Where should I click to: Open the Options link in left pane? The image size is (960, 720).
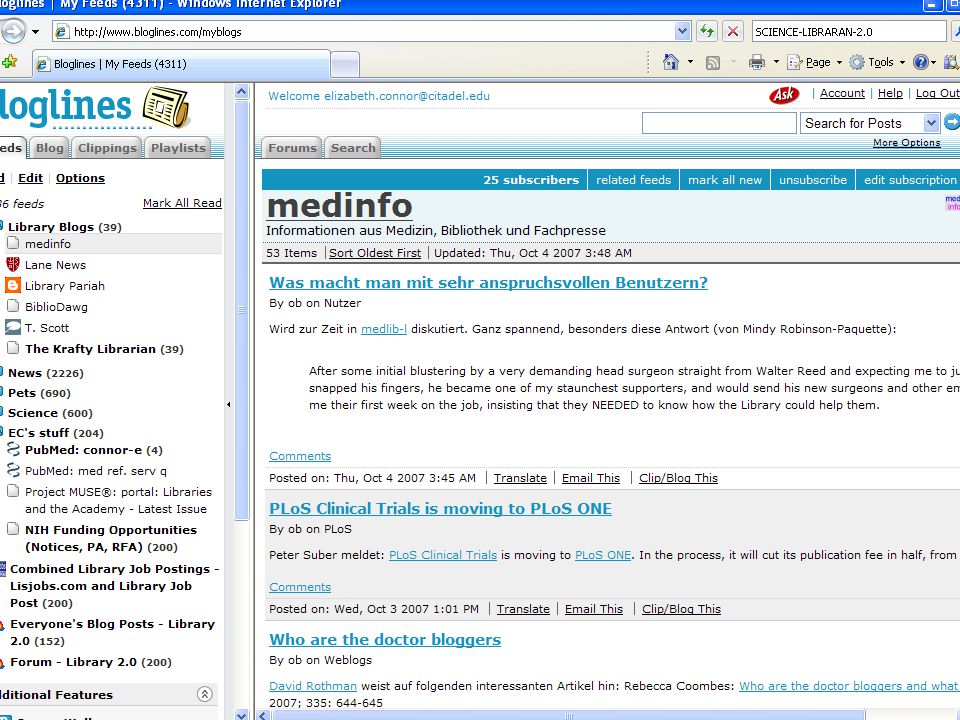tap(80, 178)
